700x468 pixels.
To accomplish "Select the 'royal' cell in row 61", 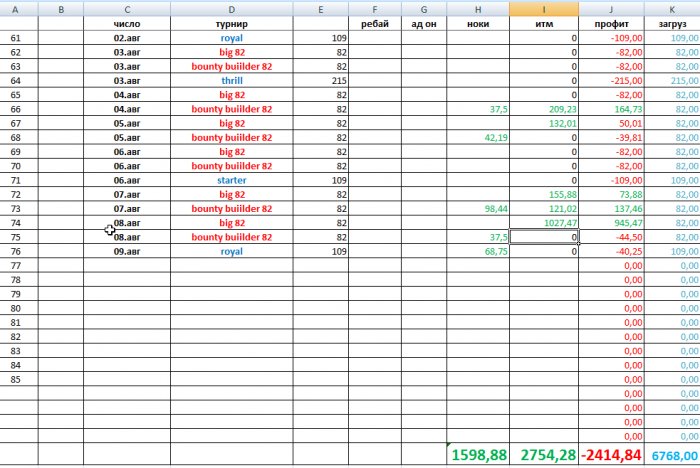I will pos(231,38).
